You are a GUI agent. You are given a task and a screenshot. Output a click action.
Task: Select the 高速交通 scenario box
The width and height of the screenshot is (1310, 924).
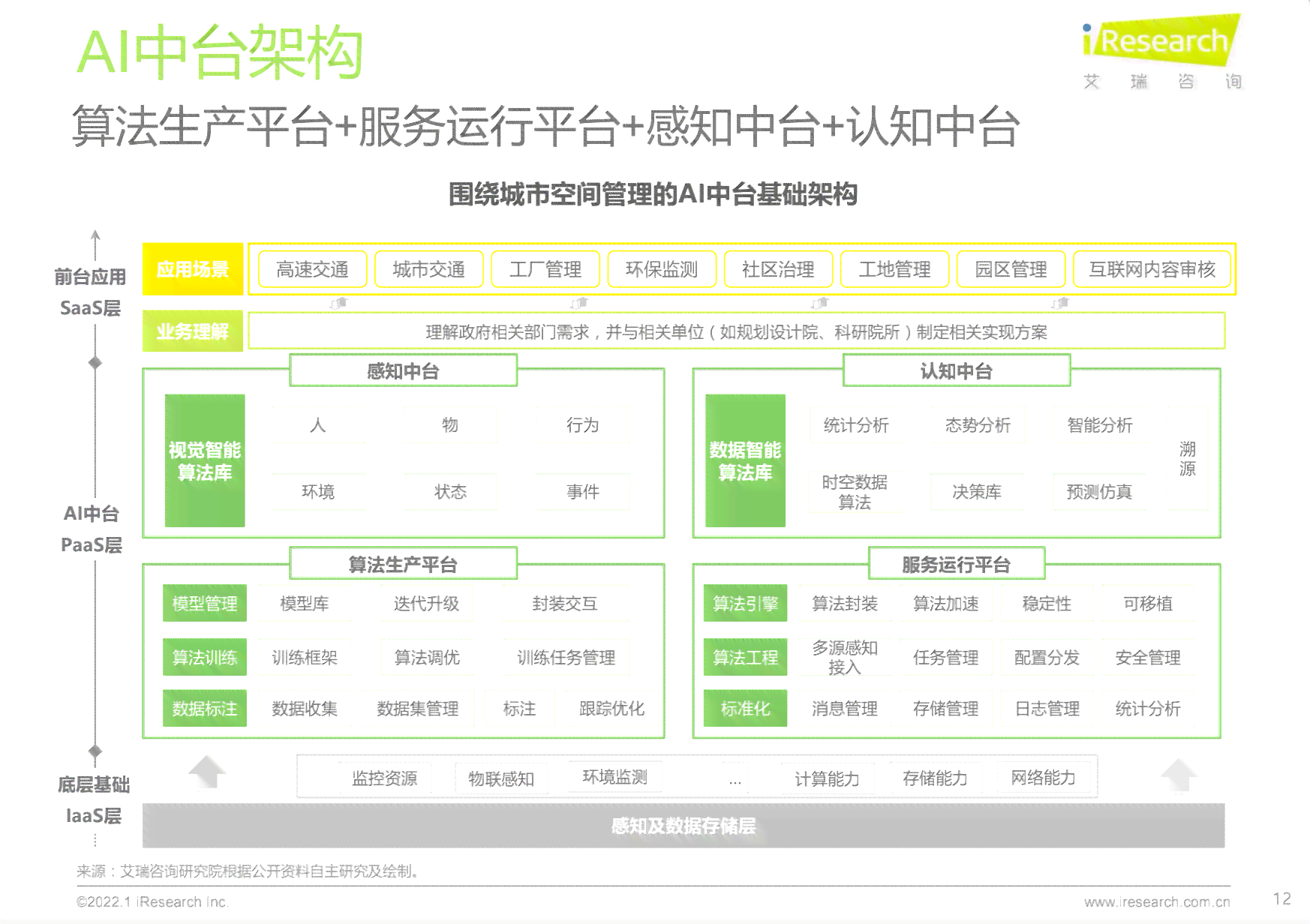(312, 269)
